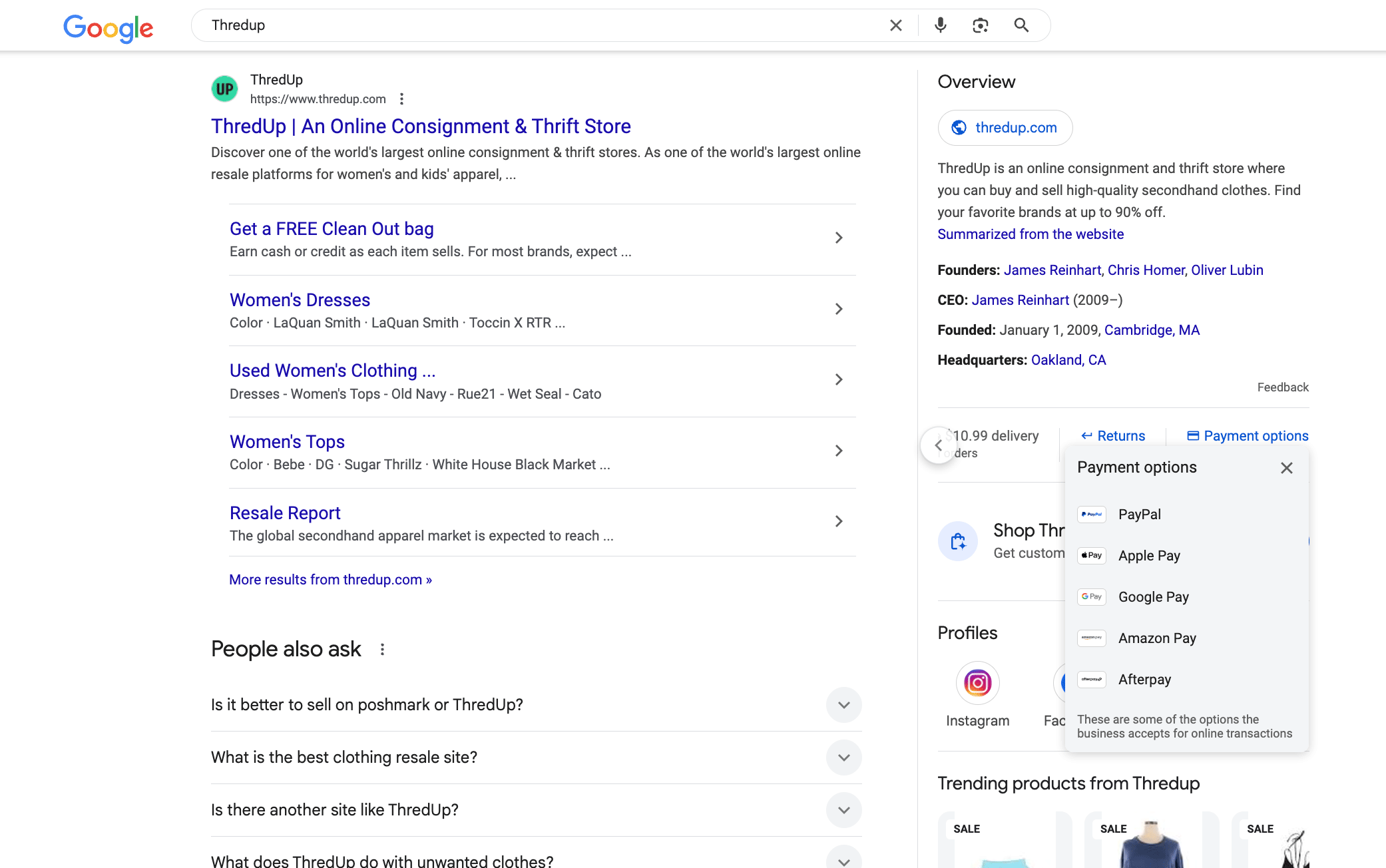The width and height of the screenshot is (1386, 868).
Task: Clear the search box with X icon
Action: [896, 25]
